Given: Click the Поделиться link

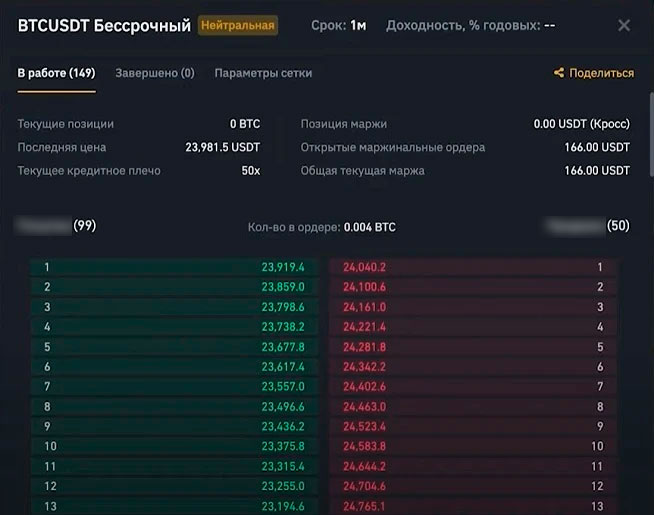Looking at the screenshot, I should 601,73.
